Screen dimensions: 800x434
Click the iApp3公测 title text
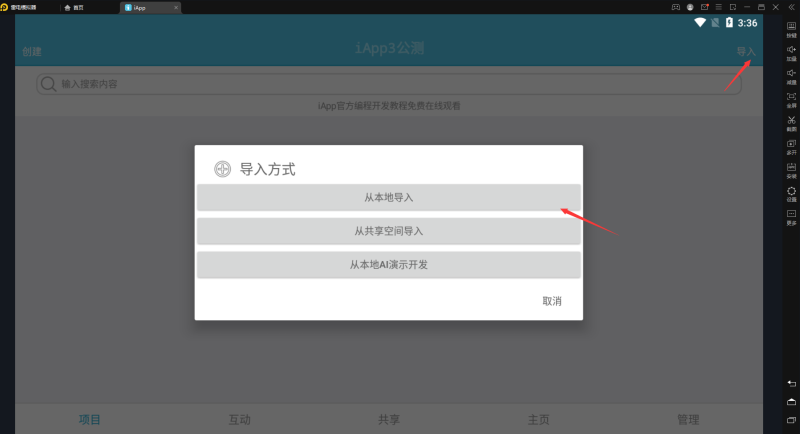click(x=389, y=48)
